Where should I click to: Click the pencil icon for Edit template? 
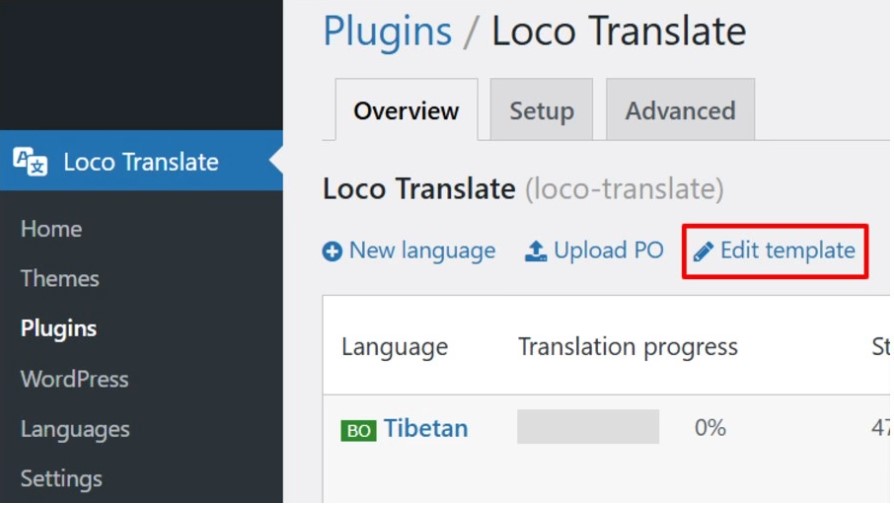(704, 251)
